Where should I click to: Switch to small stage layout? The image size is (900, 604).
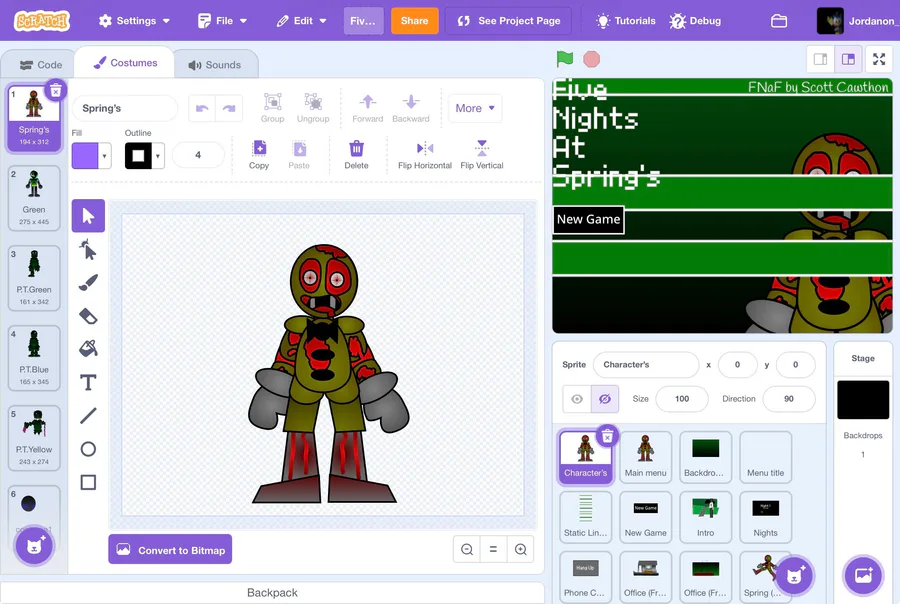click(821, 59)
